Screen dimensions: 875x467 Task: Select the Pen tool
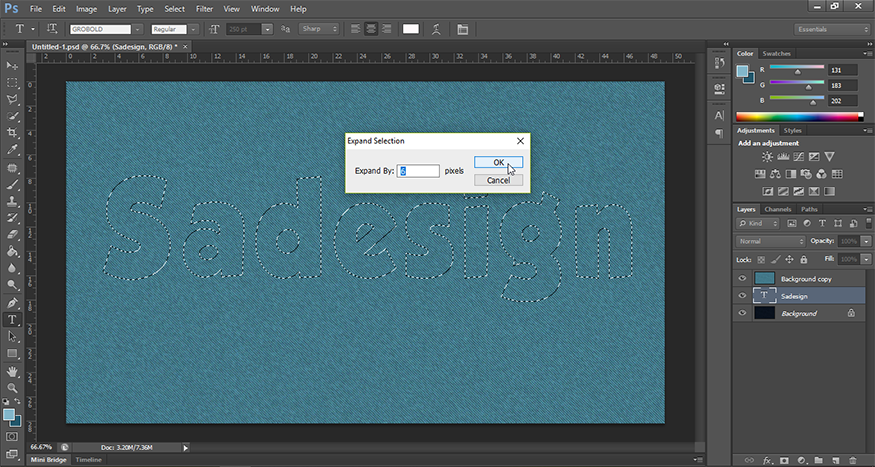click(12, 303)
